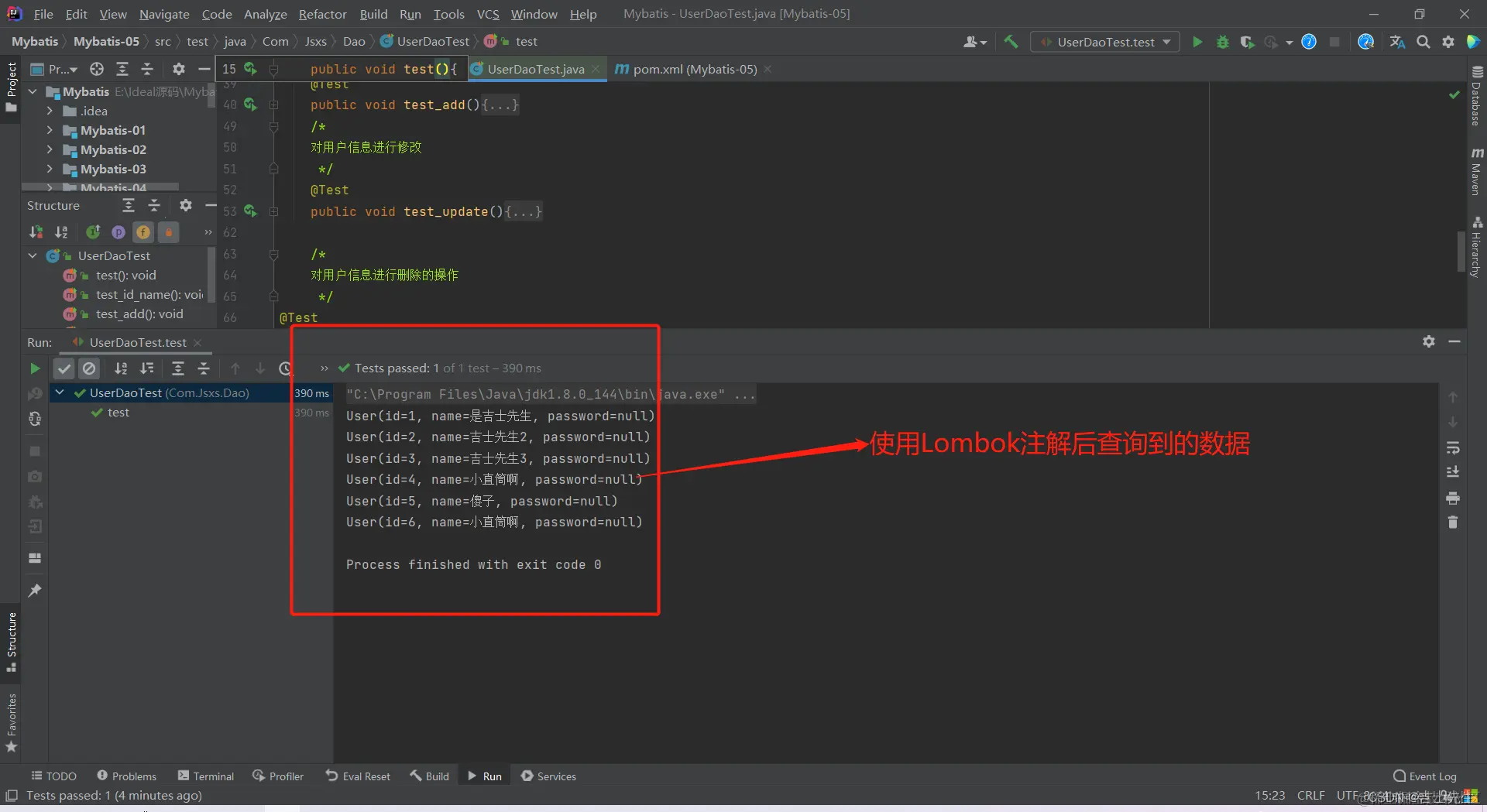1487x812 pixels.
Task: Click the print icon beside console output
Action: [x=1453, y=498]
